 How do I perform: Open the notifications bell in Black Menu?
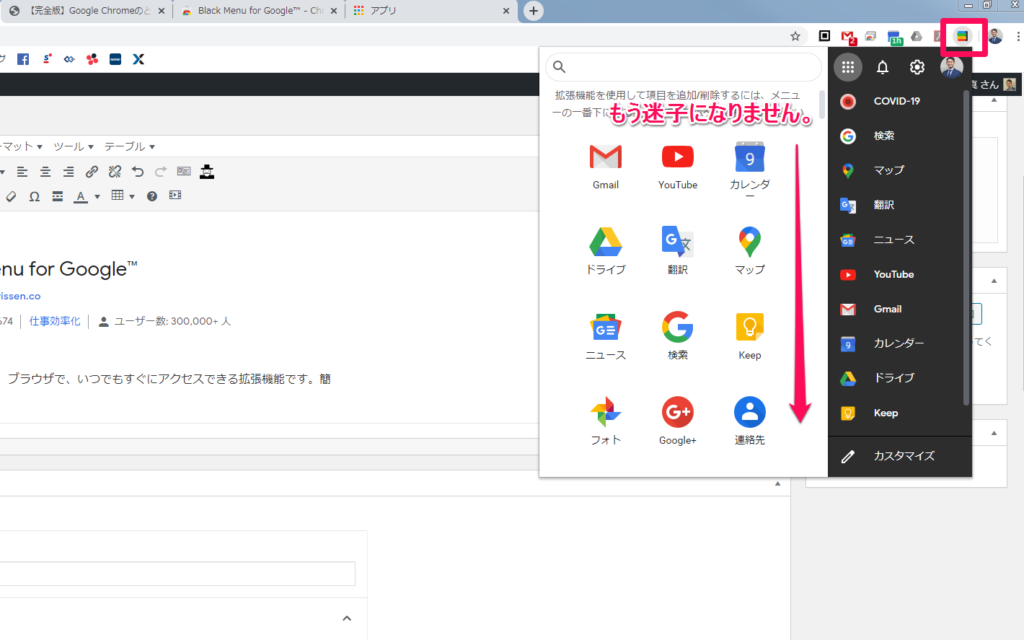point(882,68)
